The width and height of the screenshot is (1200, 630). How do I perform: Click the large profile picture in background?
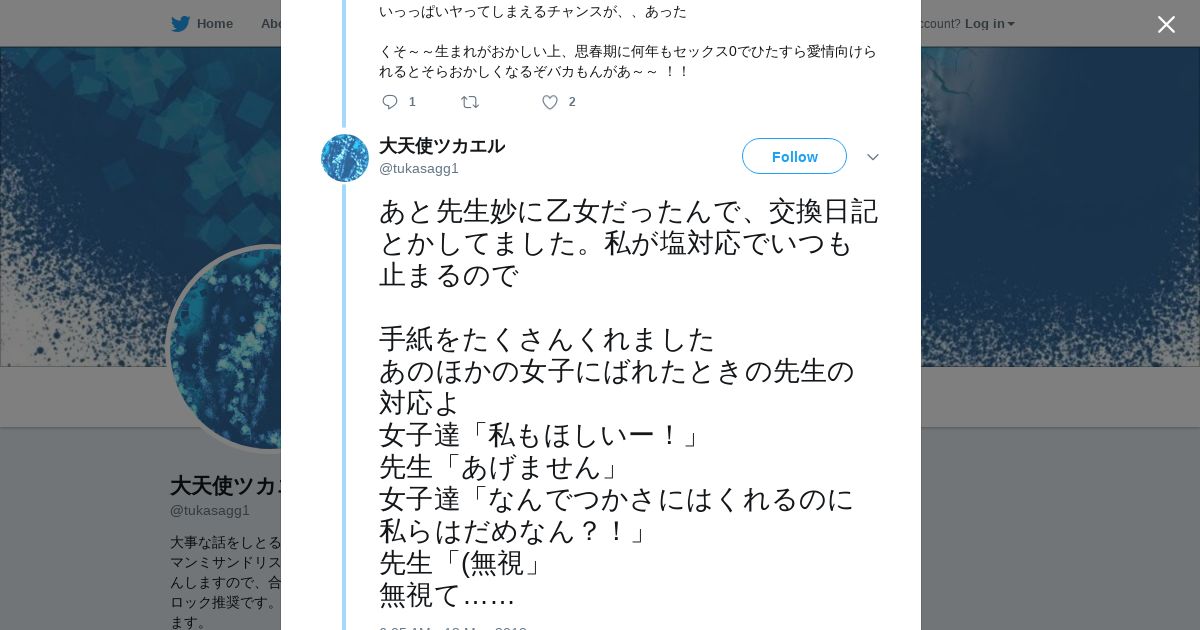click(226, 348)
